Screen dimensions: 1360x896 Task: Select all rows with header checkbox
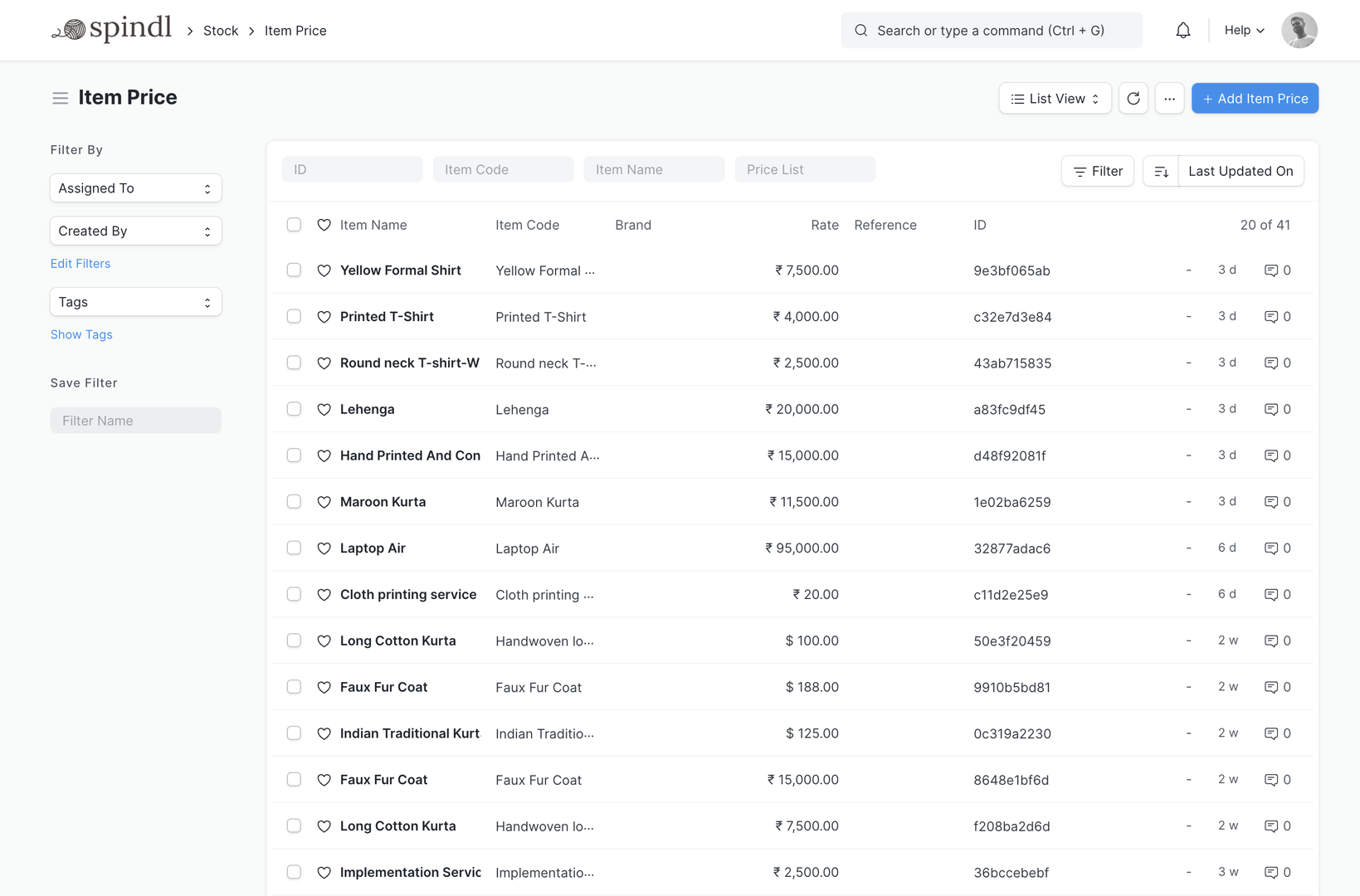point(294,225)
